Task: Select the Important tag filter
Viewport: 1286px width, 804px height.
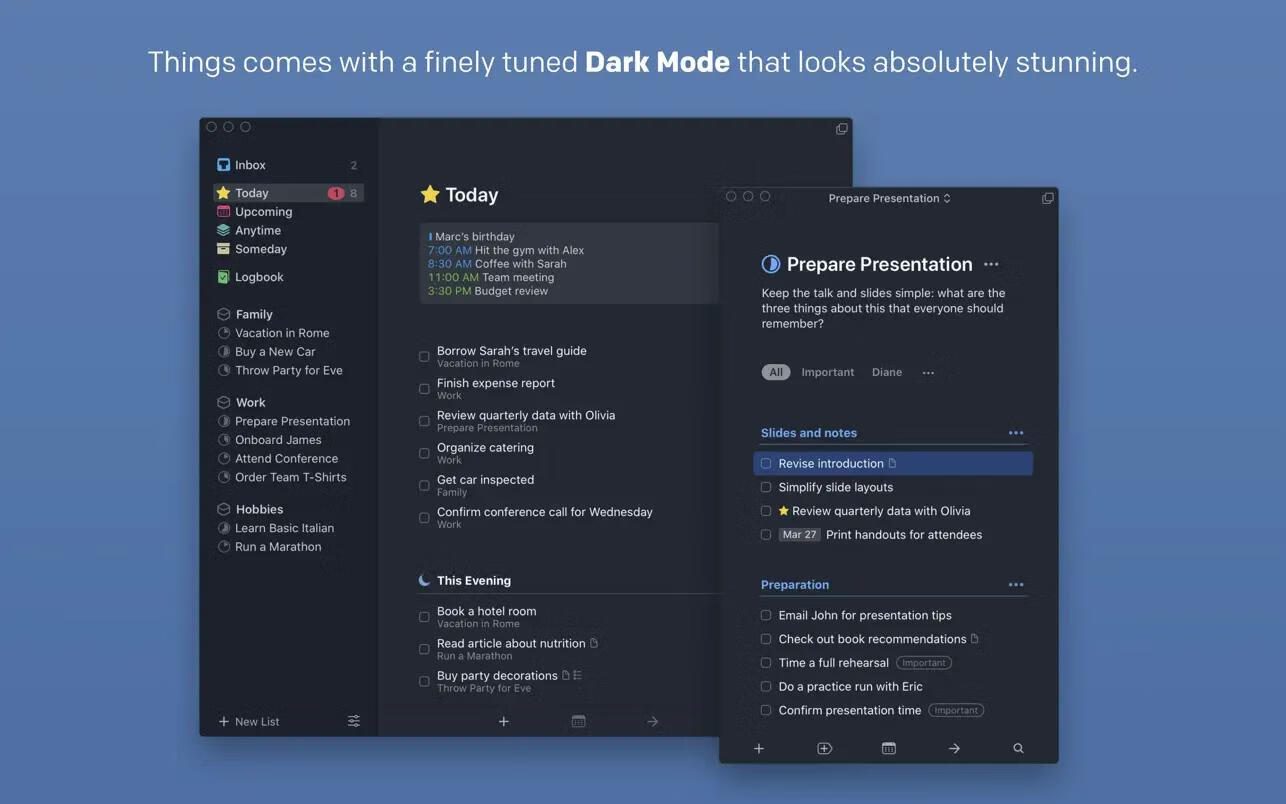Action: [827, 372]
